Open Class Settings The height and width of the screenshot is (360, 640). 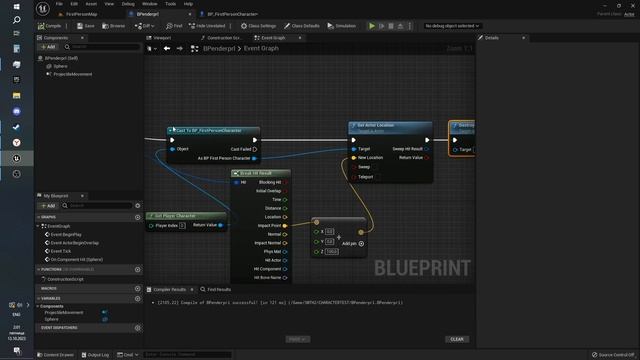pos(258,26)
